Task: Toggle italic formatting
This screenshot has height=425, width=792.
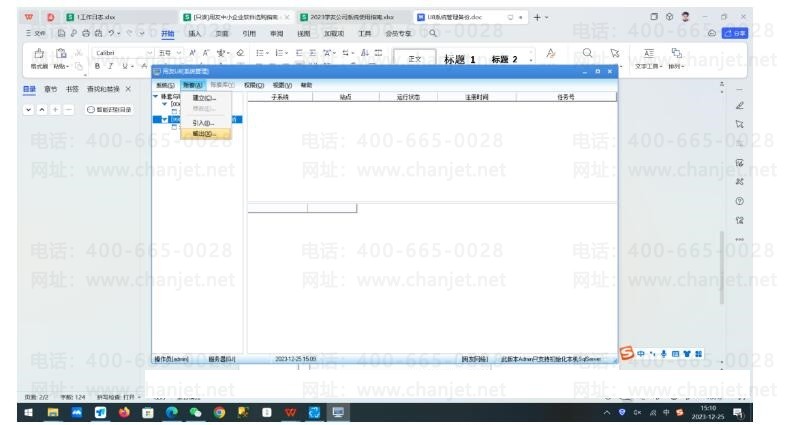Action: (x=110, y=66)
